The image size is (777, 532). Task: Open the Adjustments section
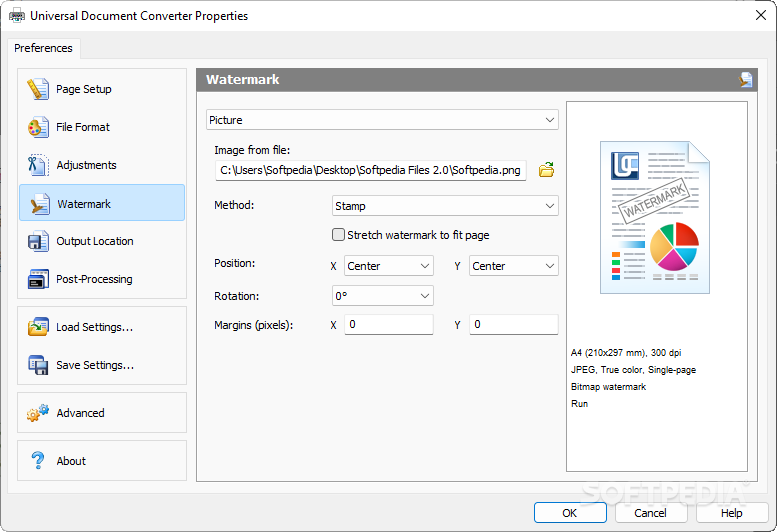coord(102,165)
